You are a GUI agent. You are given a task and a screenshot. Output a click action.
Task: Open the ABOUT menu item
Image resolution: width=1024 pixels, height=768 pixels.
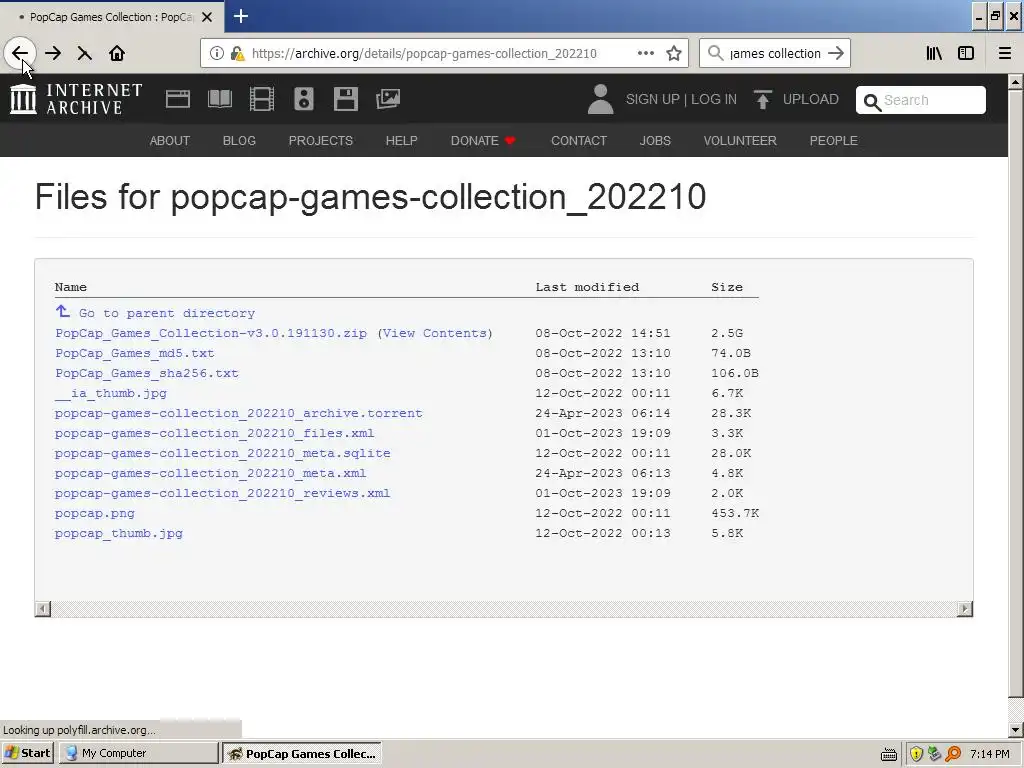pyautogui.click(x=170, y=140)
